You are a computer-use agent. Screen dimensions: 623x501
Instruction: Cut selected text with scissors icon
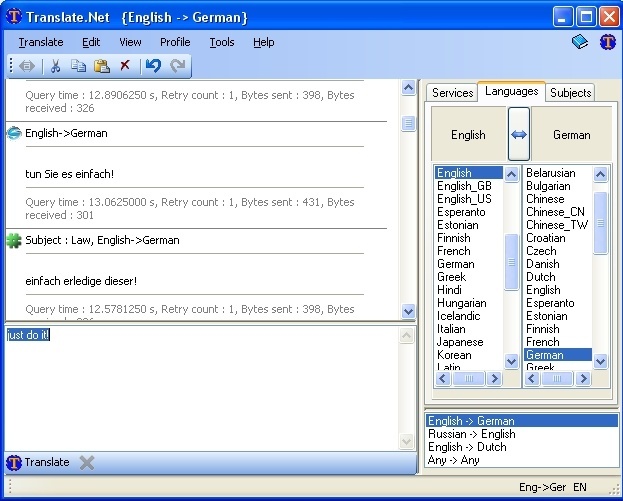55,66
